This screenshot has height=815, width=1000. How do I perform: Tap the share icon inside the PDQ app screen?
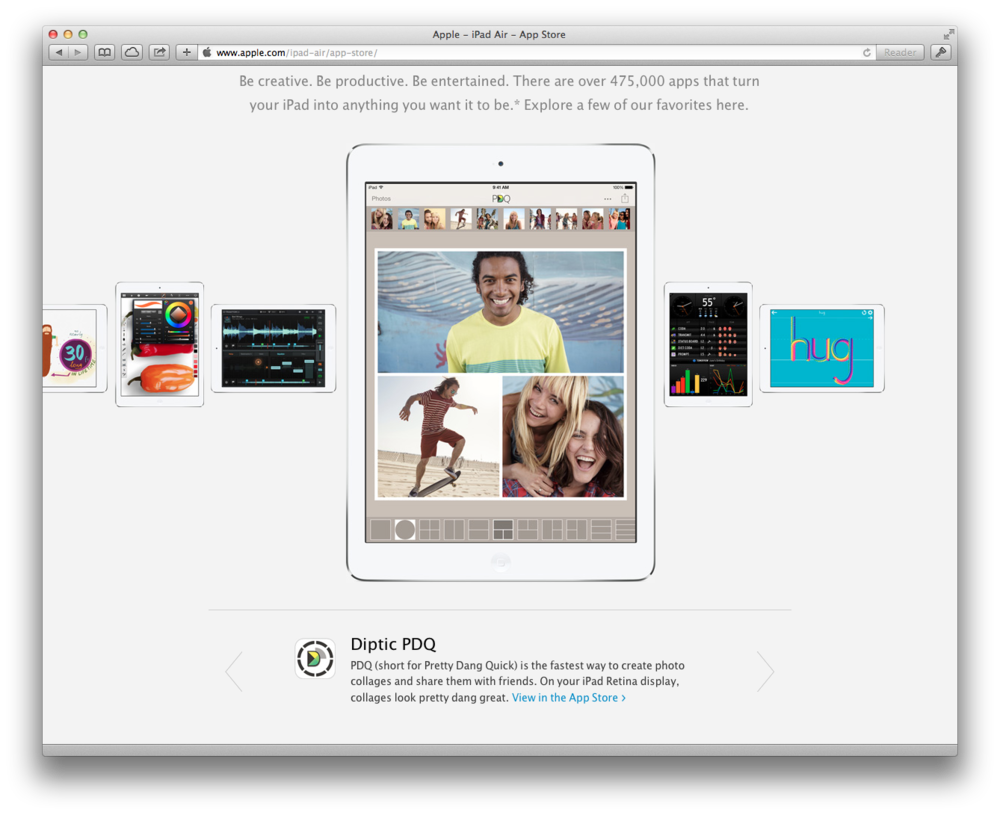pyautogui.click(x=625, y=199)
